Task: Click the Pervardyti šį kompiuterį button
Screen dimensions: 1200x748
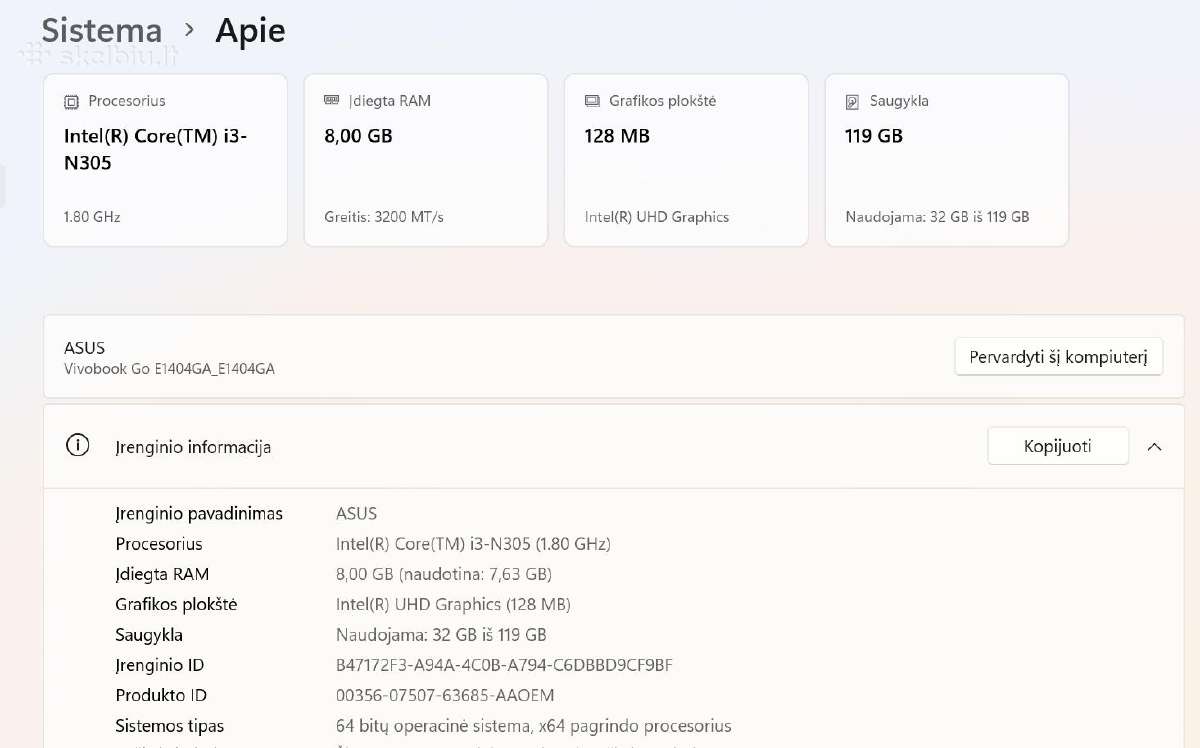Action: point(1059,357)
